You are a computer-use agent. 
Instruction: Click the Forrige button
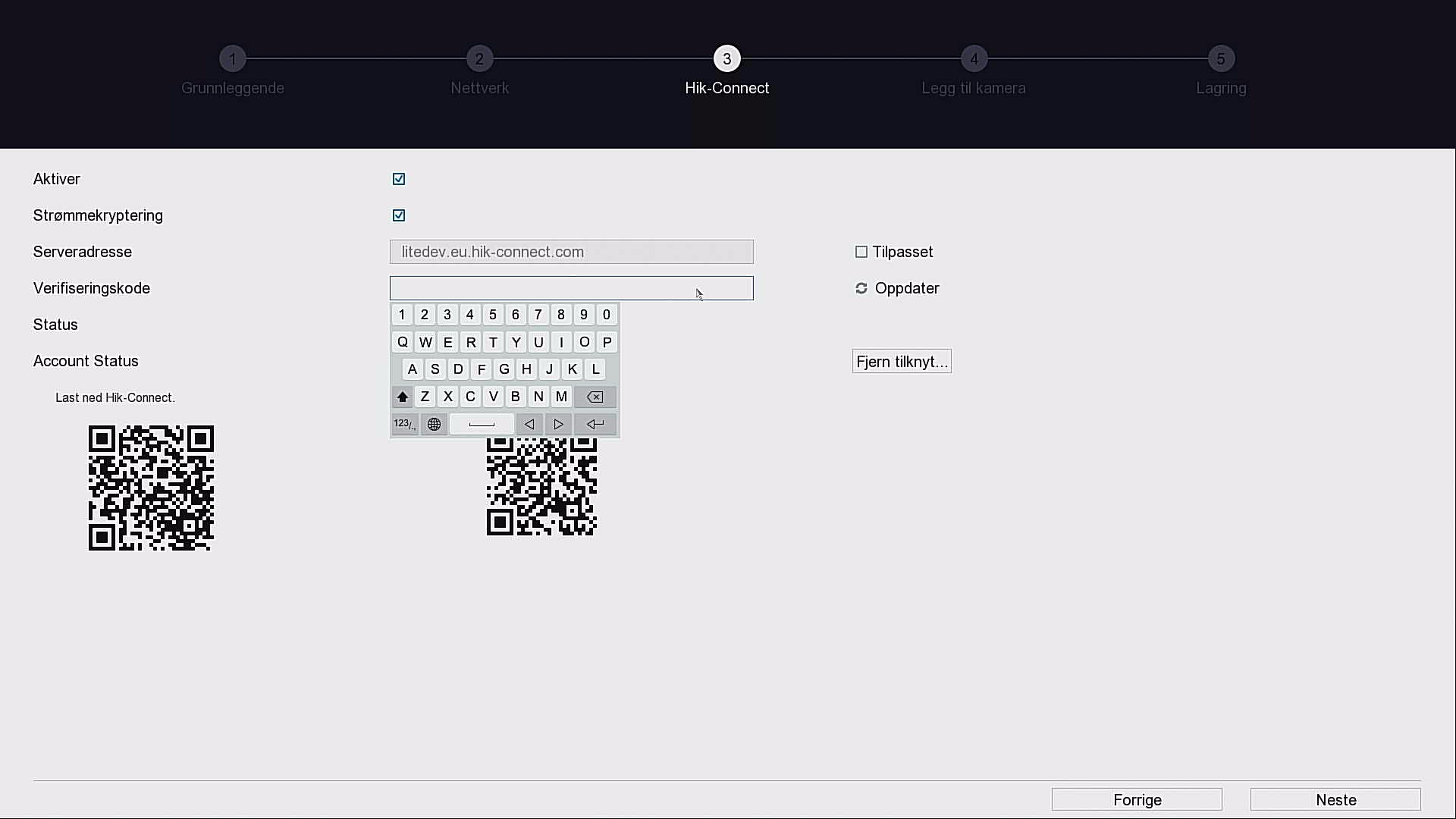1137,800
